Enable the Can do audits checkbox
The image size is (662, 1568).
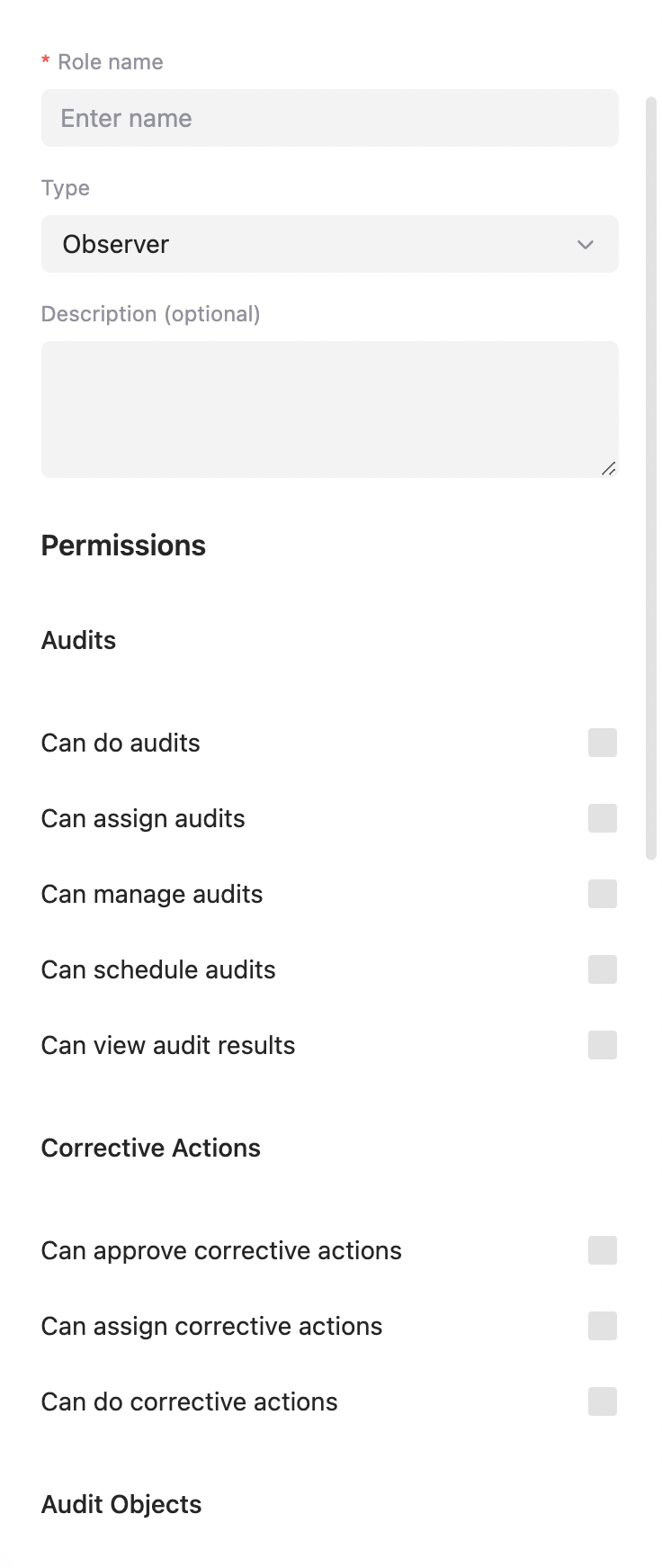click(603, 743)
